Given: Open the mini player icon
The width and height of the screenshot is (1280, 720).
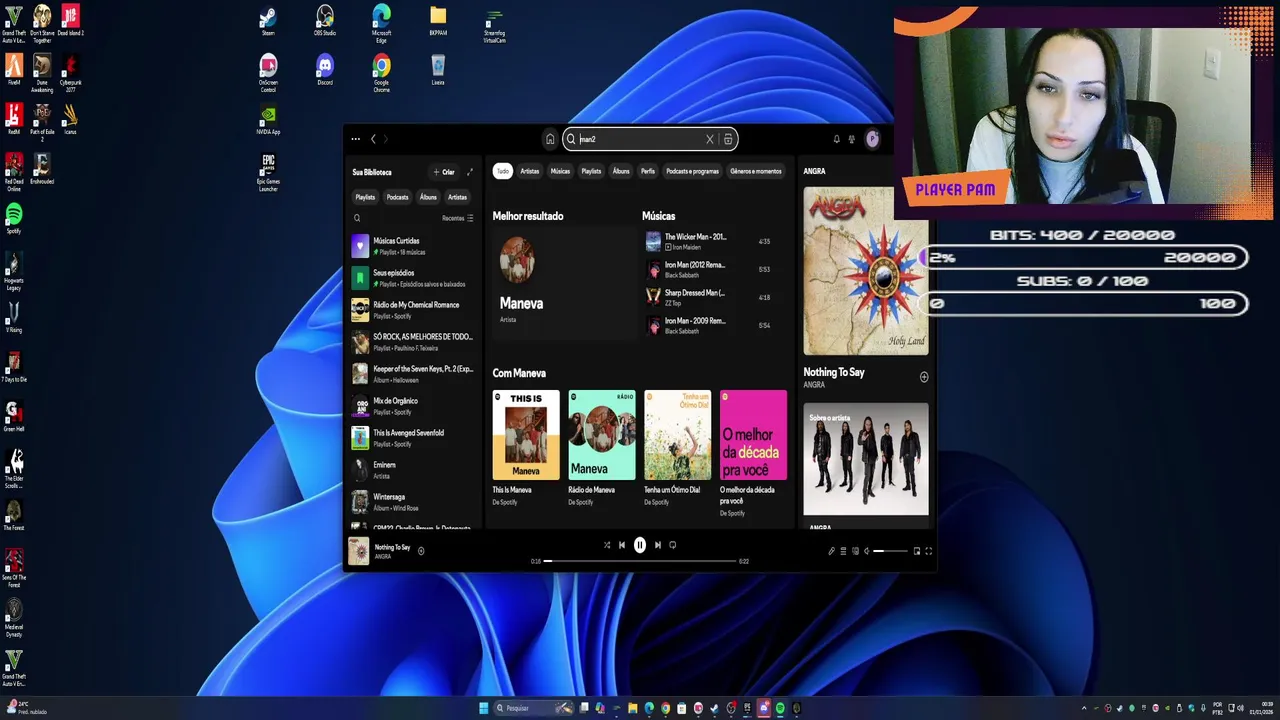Looking at the screenshot, I should 917,551.
